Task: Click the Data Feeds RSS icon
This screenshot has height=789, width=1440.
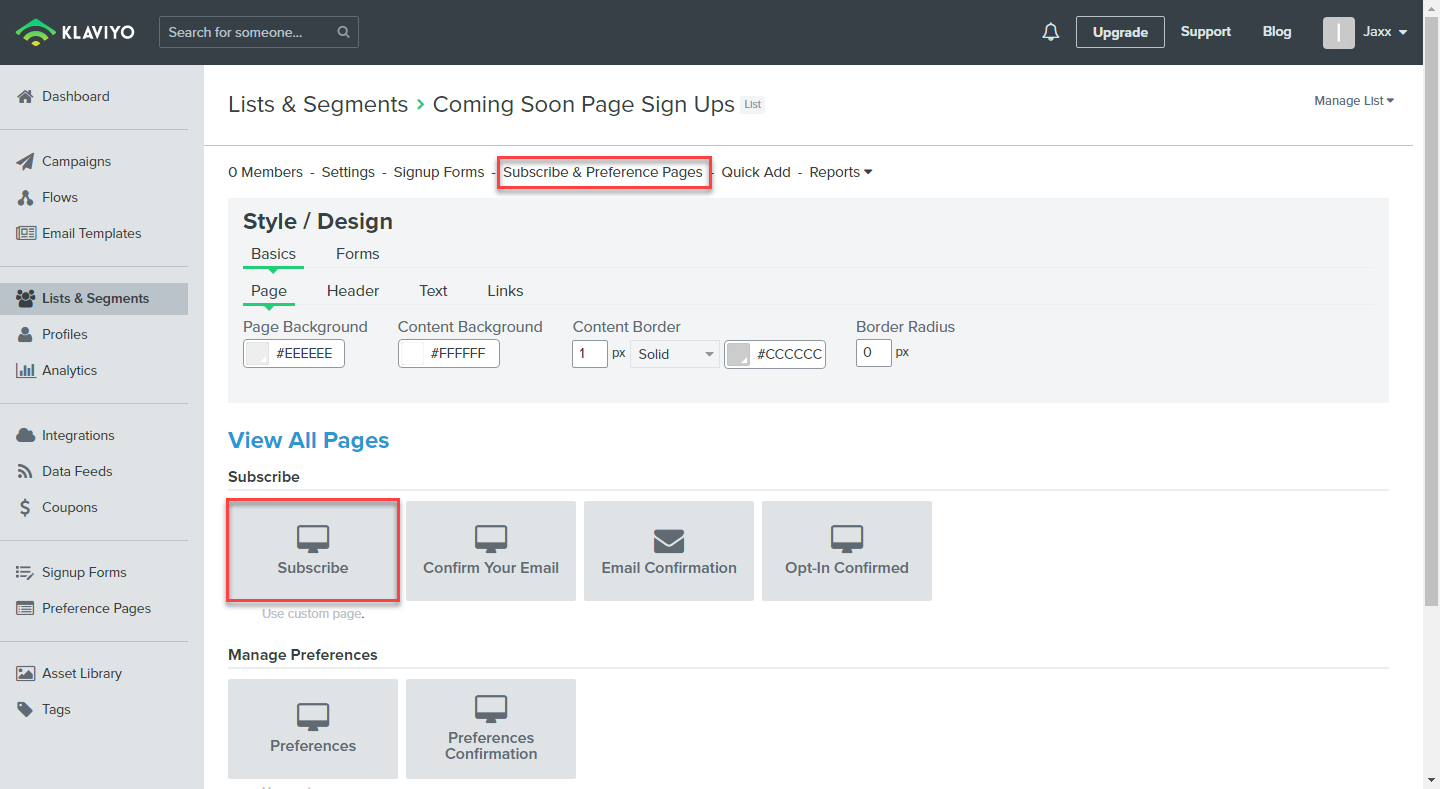Action: (x=26, y=471)
